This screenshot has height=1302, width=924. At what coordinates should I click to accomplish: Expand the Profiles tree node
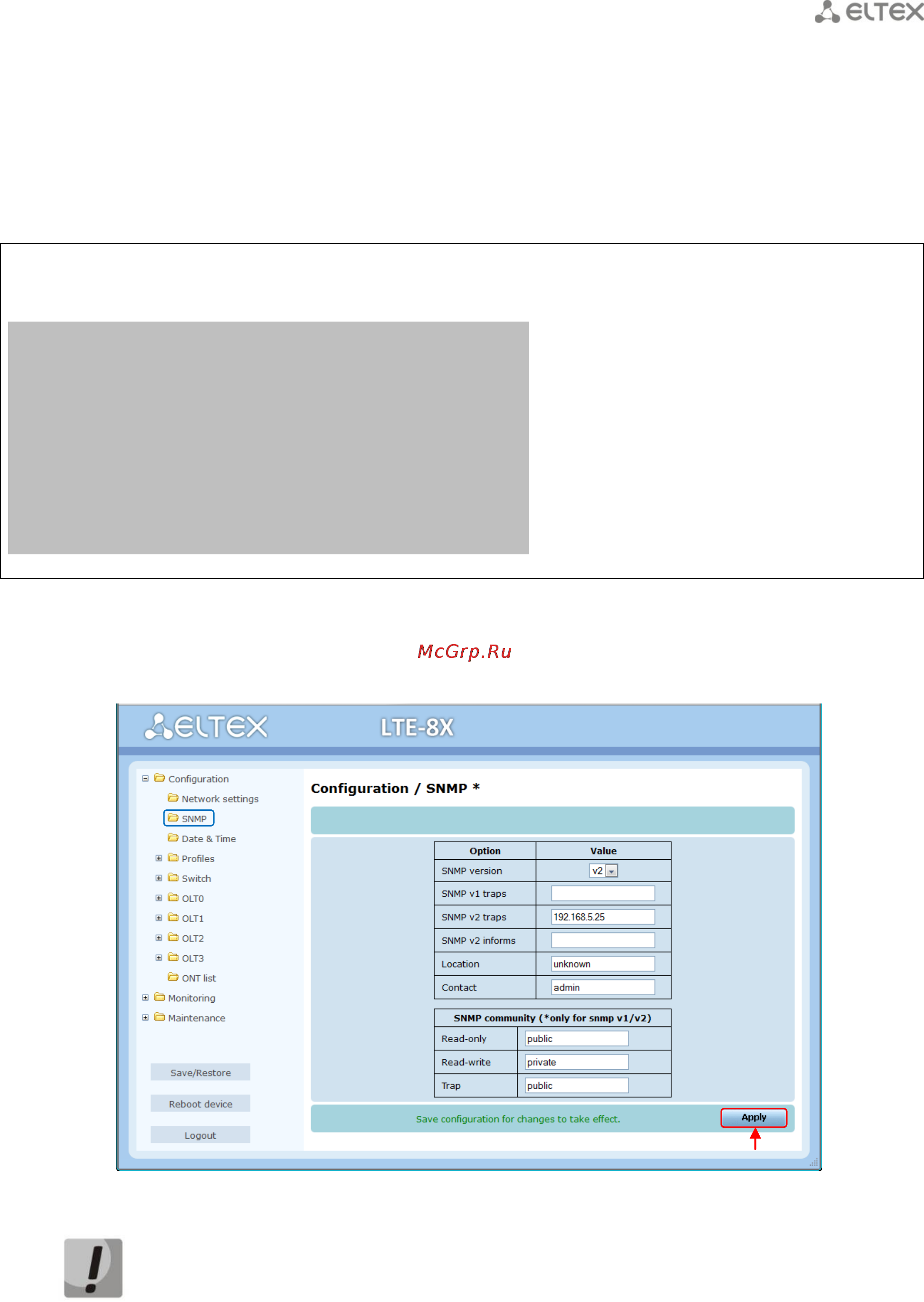(159, 858)
